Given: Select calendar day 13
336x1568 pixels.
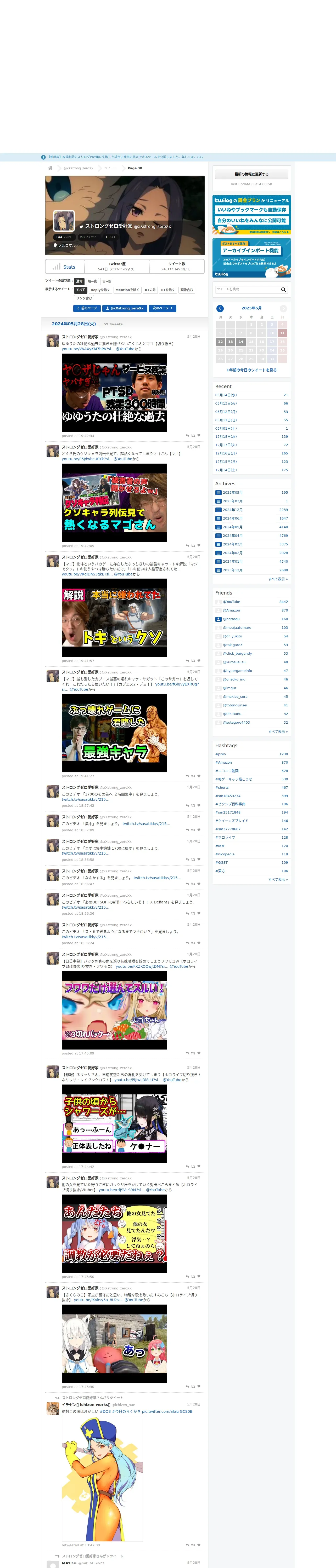Looking at the screenshot, I should click(231, 342).
